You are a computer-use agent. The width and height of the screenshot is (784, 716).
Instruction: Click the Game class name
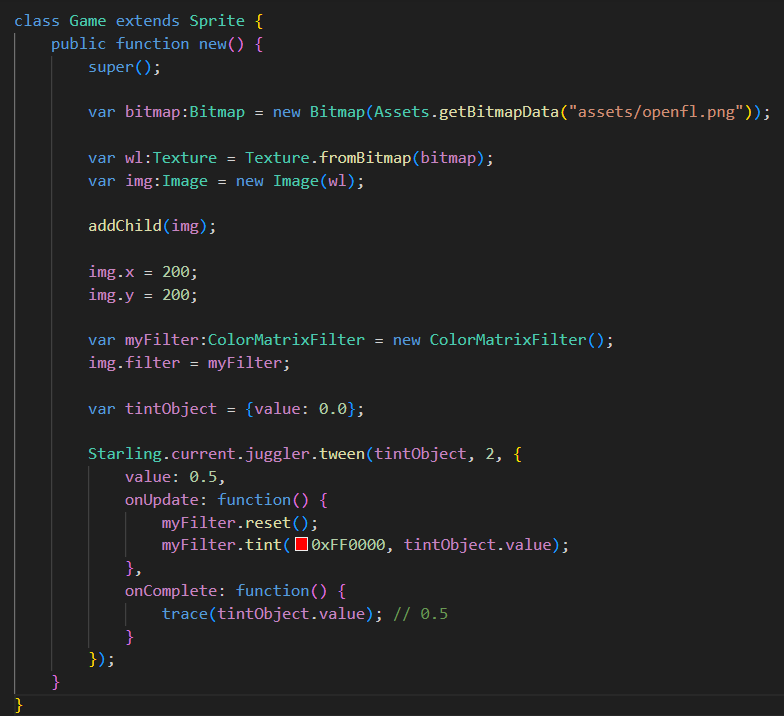coord(88,21)
